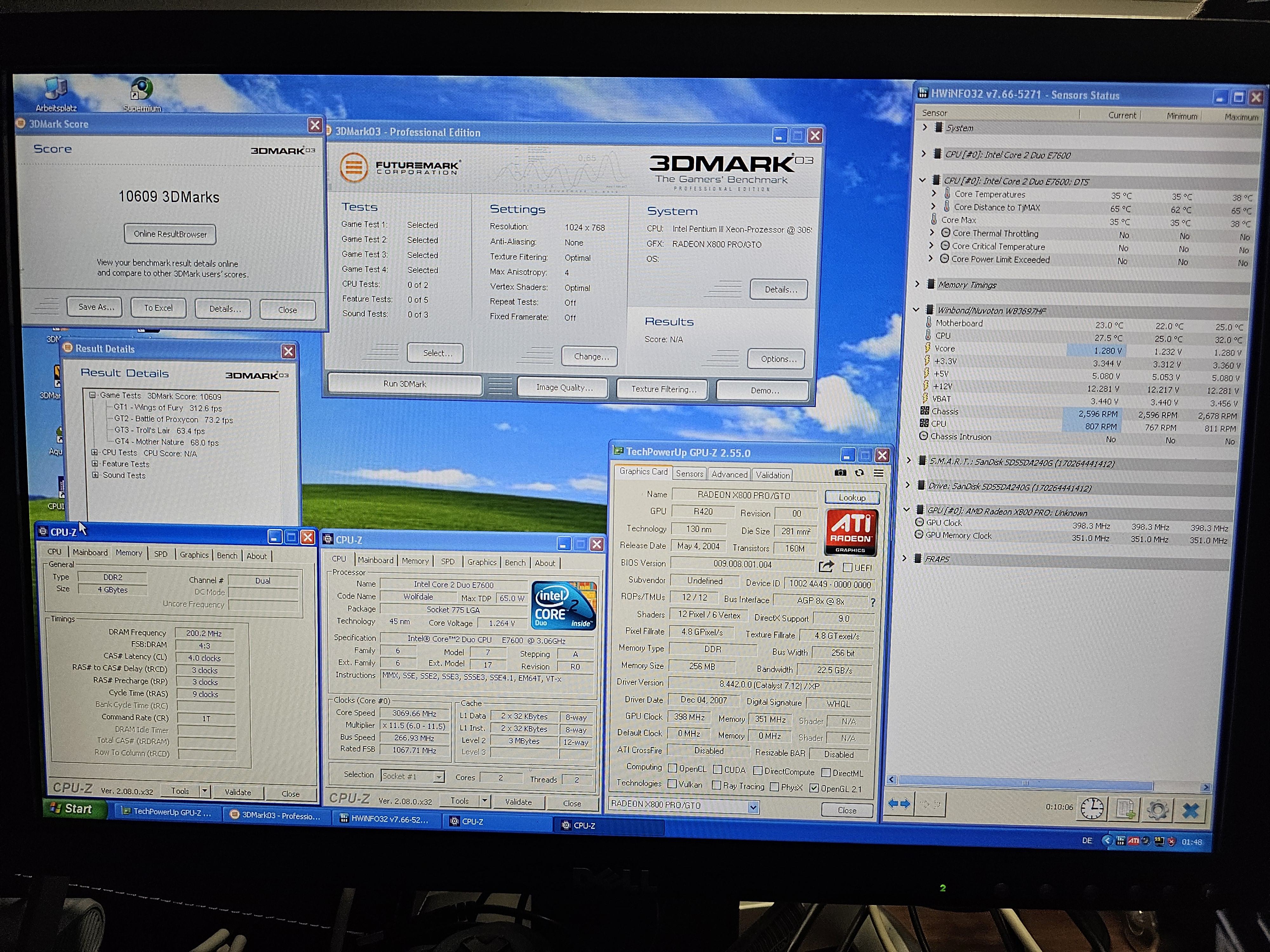Expand Feature Tests tree node
Viewport: 1270px width, 952px height.
(95, 464)
